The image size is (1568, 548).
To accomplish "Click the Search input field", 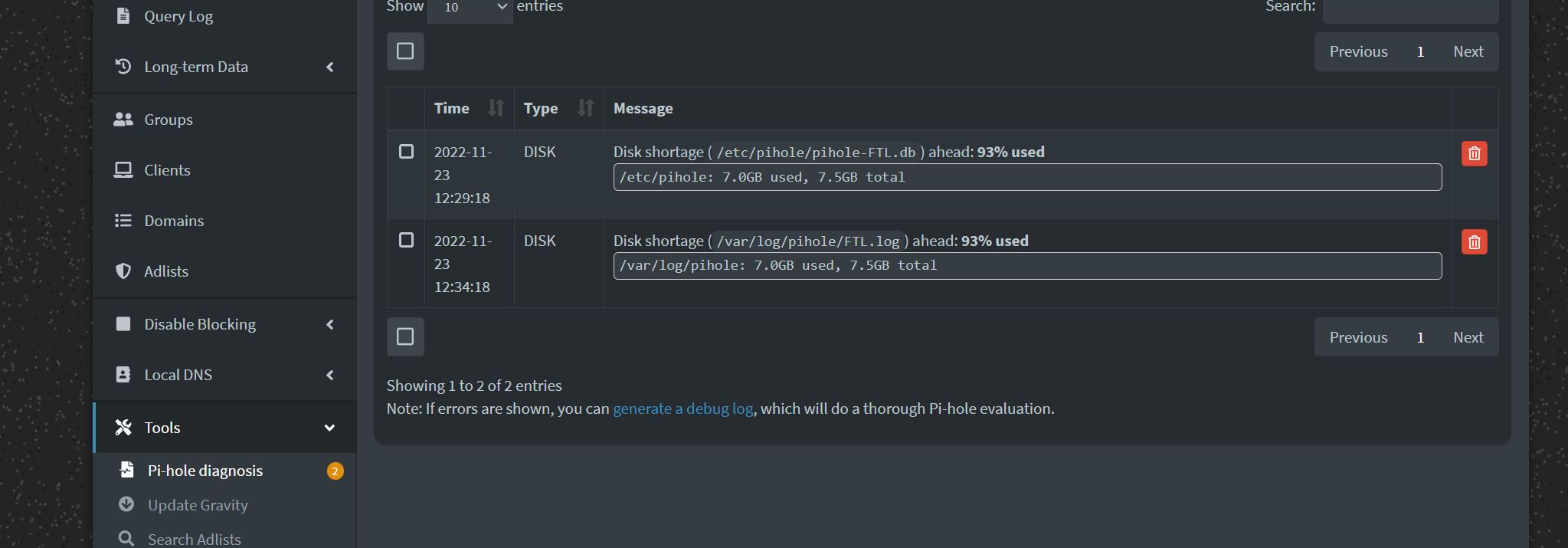I will pos(1410,8).
